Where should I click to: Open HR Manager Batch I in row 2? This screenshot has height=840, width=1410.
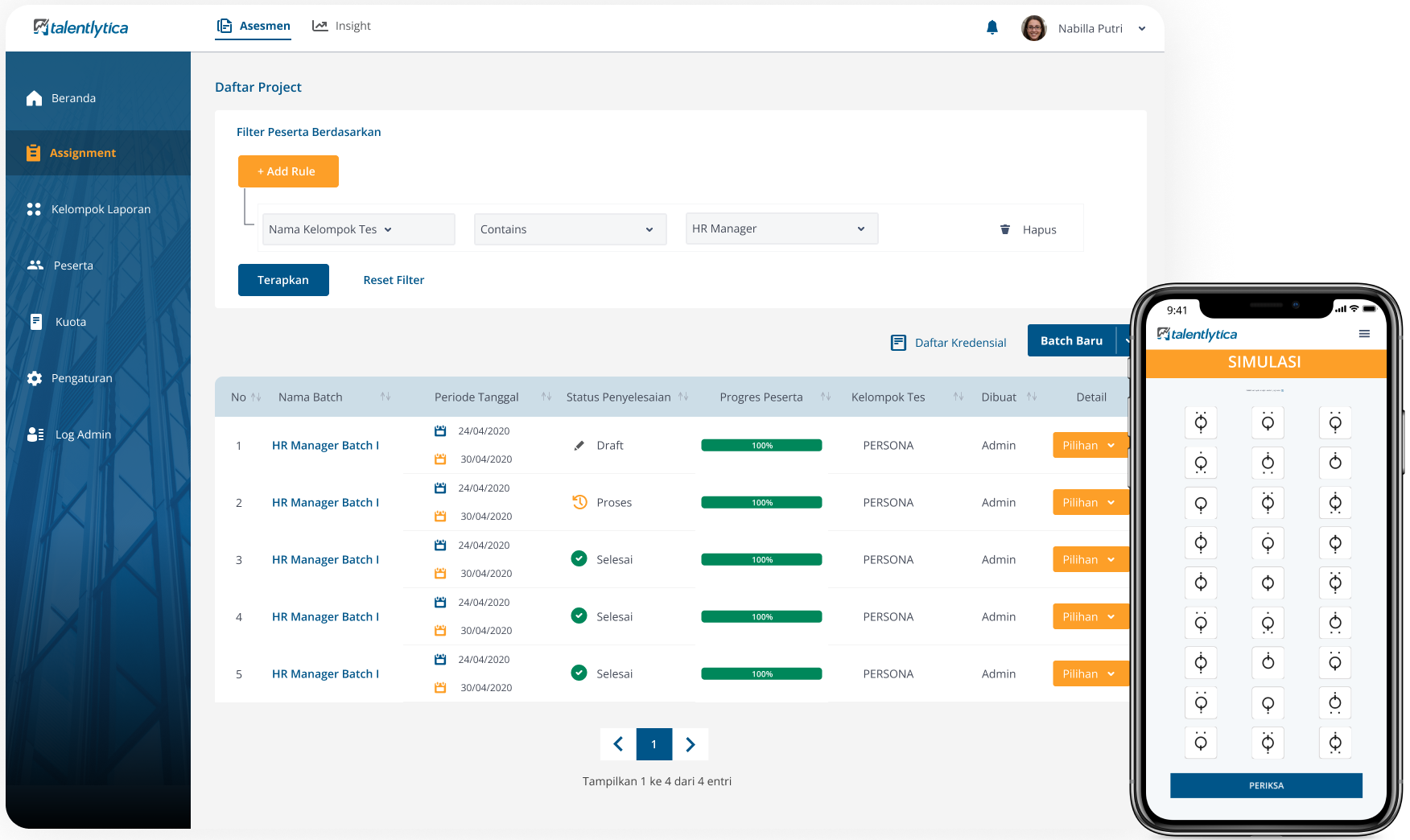click(325, 503)
